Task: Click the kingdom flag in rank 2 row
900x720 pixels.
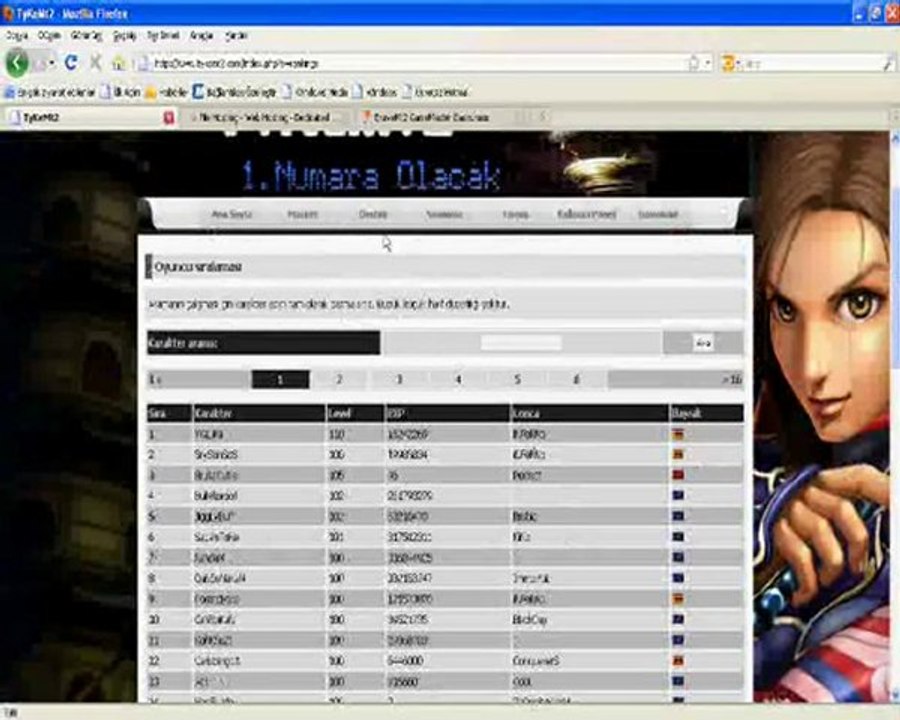Action: click(x=678, y=455)
